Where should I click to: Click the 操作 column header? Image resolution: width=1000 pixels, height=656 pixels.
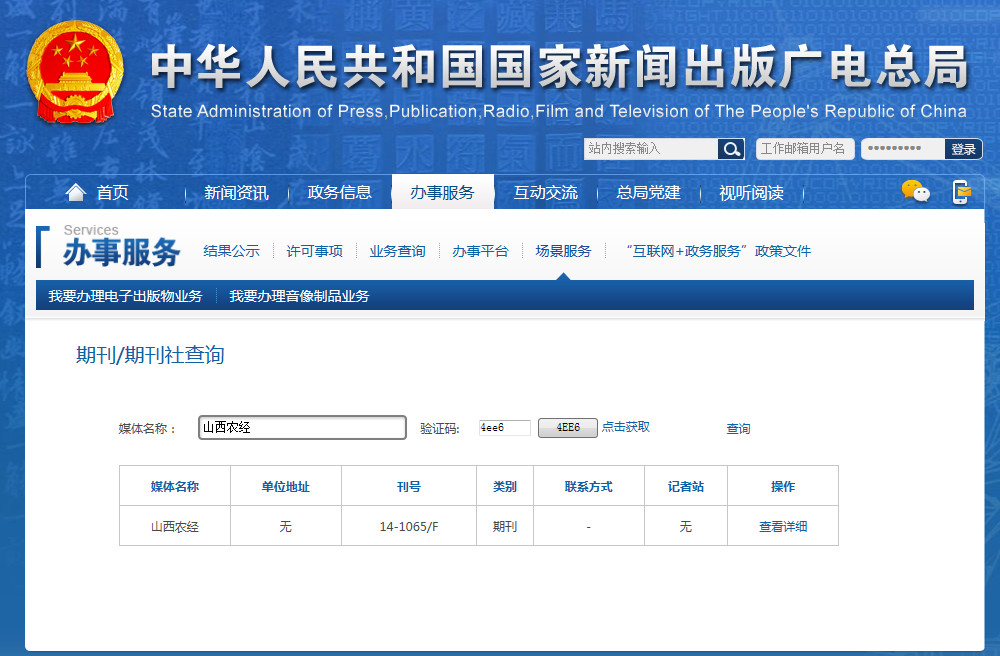pos(783,486)
